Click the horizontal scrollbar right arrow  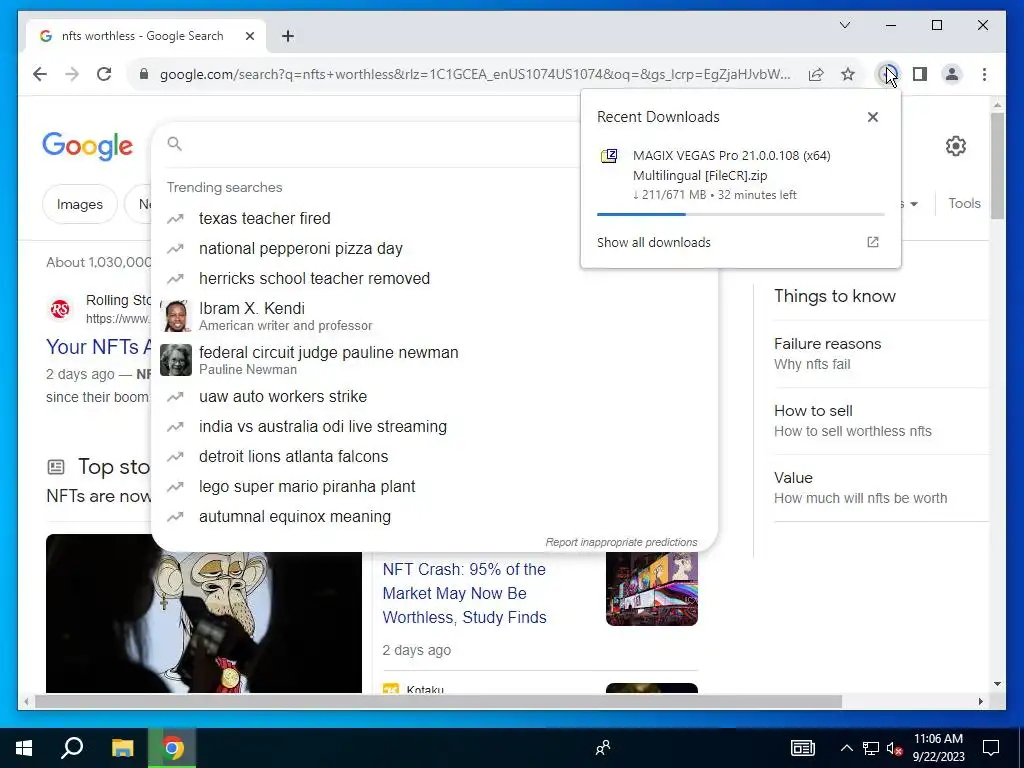[980, 701]
